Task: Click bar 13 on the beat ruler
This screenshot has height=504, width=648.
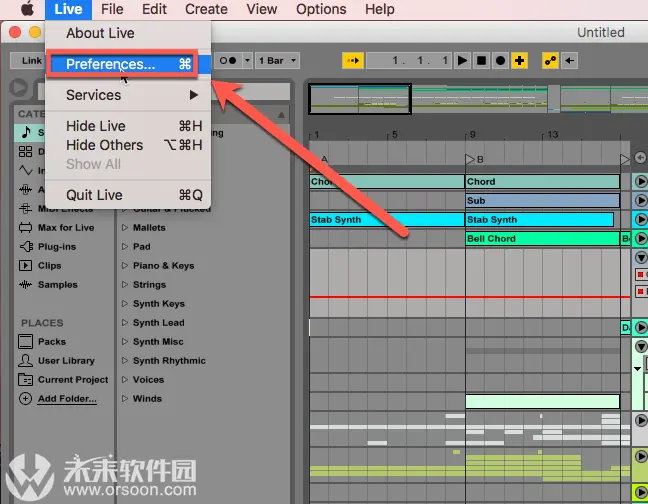Action: click(x=553, y=135)
